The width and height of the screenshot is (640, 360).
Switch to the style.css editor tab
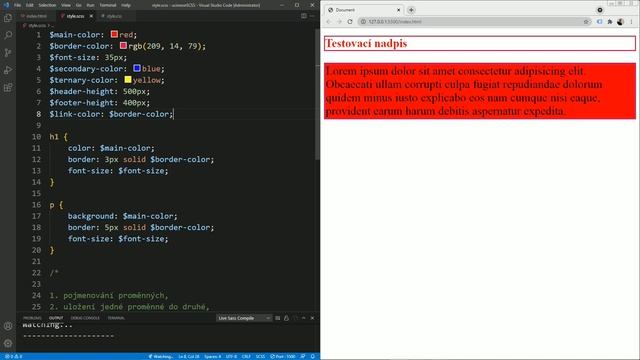click(x=114, y=16)
